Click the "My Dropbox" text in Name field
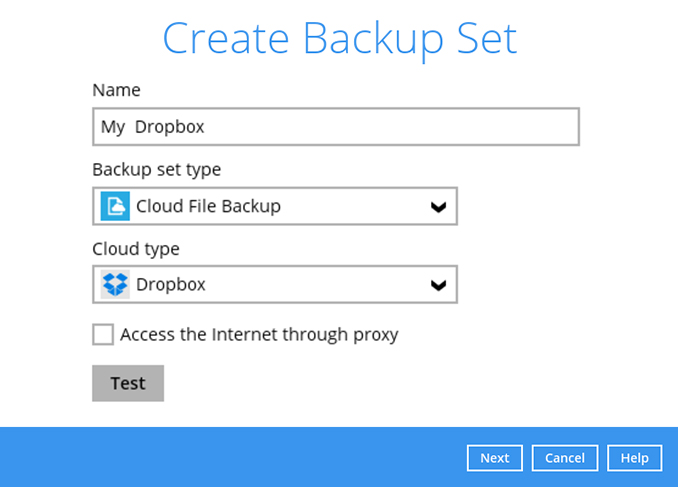The height and width of the screenshot is (487, 678). [x=153, y=127]
